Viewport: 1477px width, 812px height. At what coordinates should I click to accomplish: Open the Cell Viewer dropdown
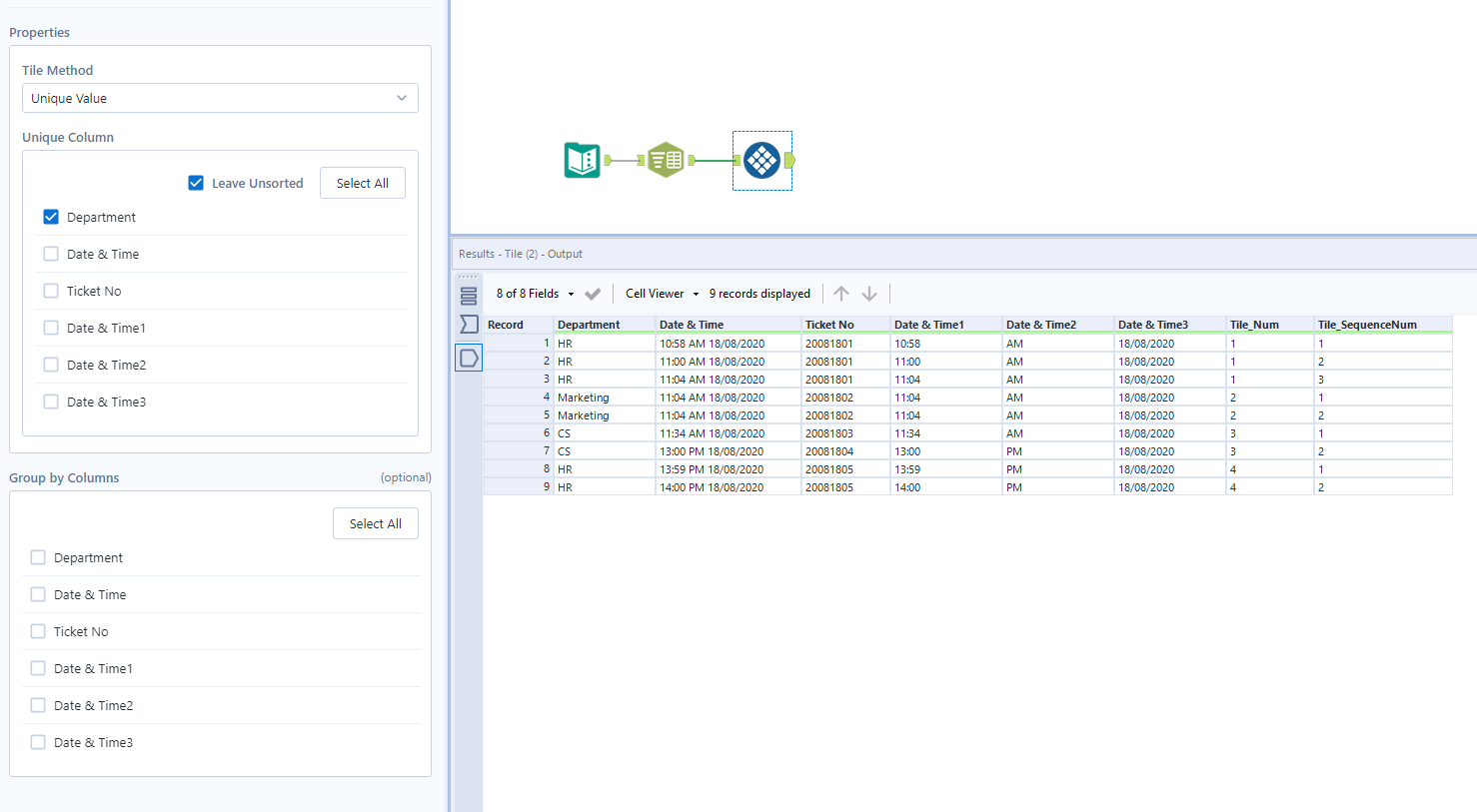[x=659, y=293]
